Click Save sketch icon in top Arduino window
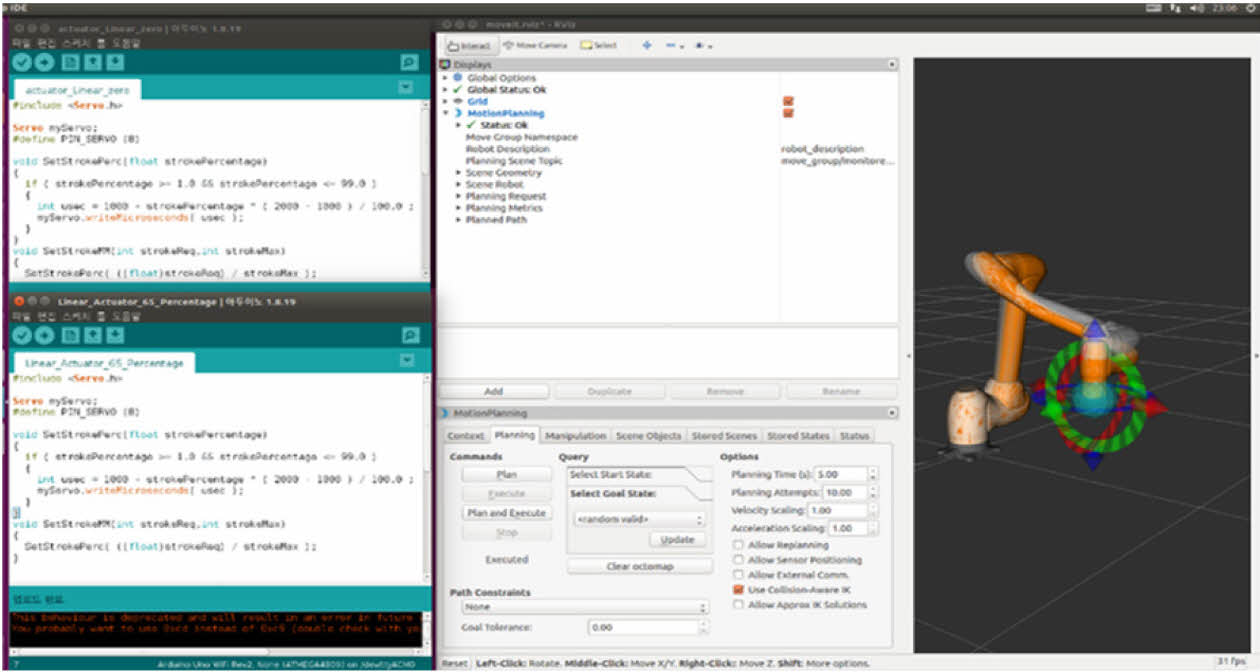The width and height of the screenshot is (1260, 672). [116, 62]
